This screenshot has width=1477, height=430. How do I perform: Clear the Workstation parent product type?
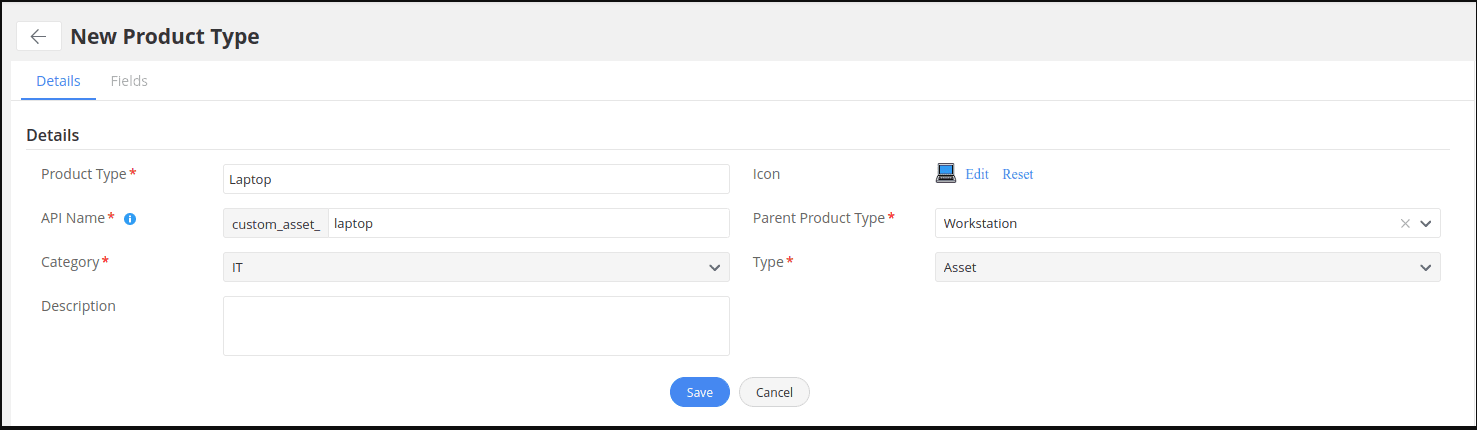click(x=1405, y=223)
